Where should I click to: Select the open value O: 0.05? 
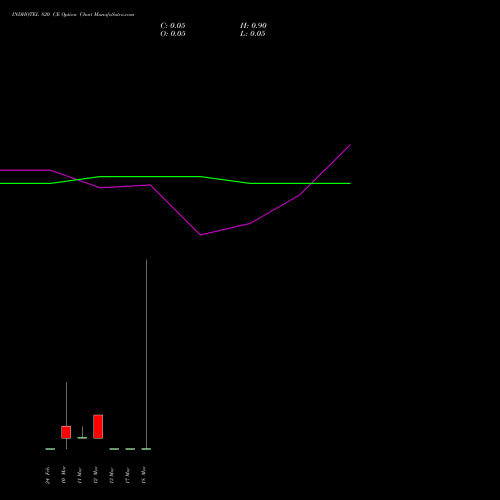click(173, 34)
